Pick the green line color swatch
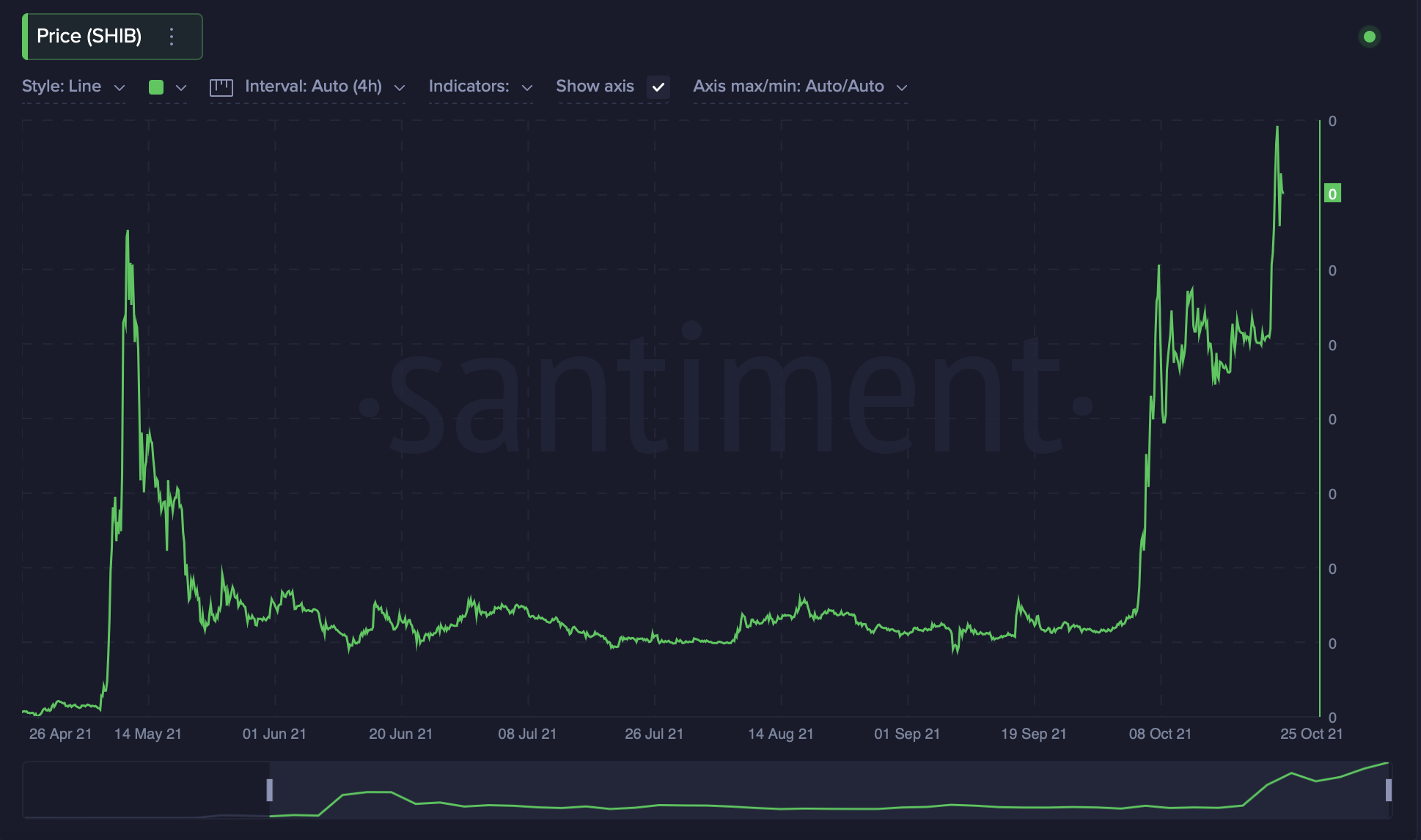This screenshot has height=840, width=1421. pyautogui.click(x=156, y=87)
